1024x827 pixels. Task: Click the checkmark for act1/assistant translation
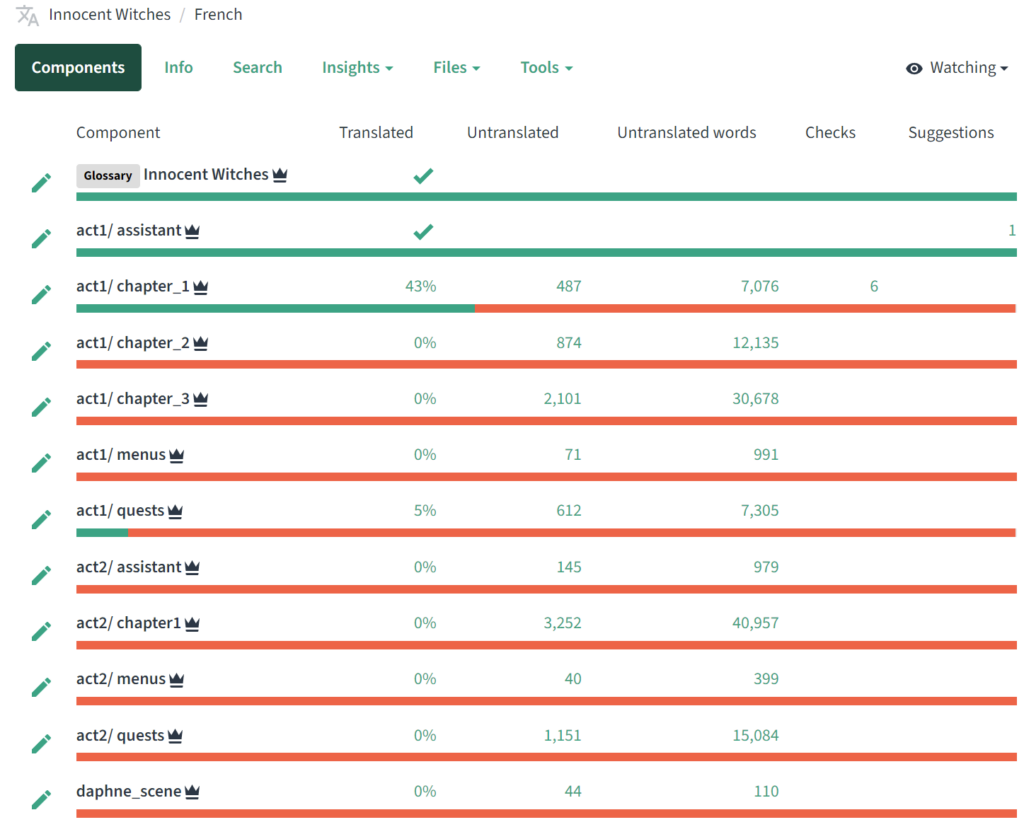click(423, 231)
